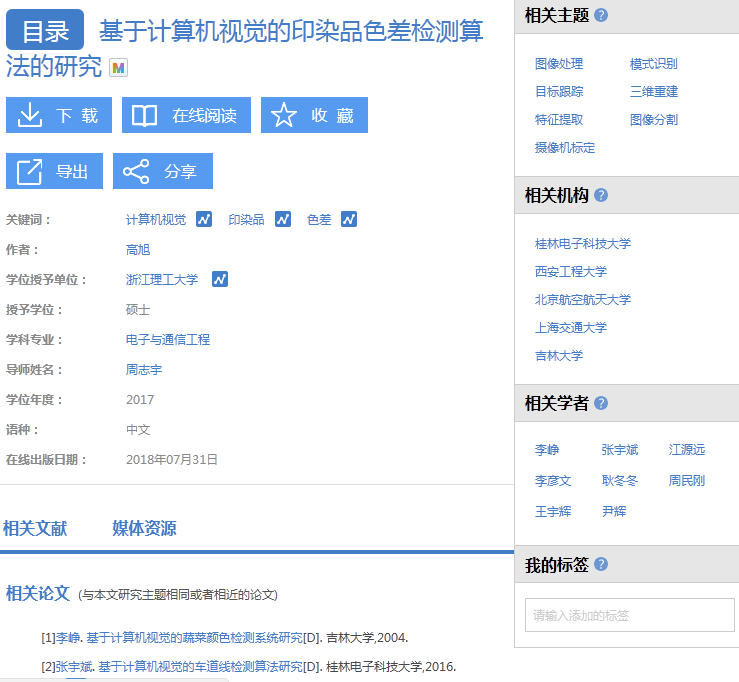Click the 目录 contents button

pos(45,30)
